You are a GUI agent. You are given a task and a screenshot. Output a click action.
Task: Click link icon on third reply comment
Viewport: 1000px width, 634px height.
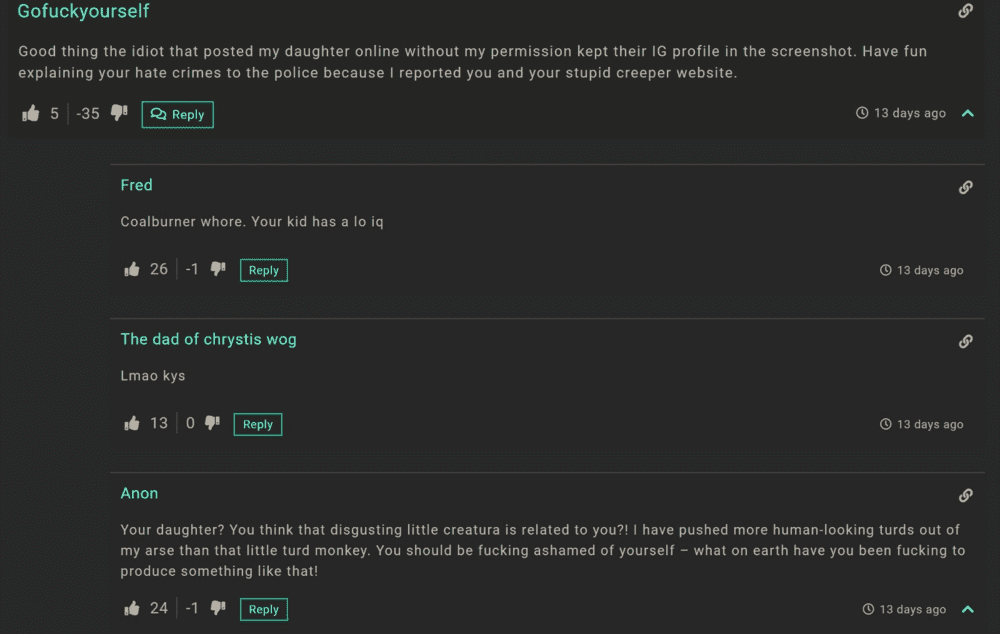point(966,495)
